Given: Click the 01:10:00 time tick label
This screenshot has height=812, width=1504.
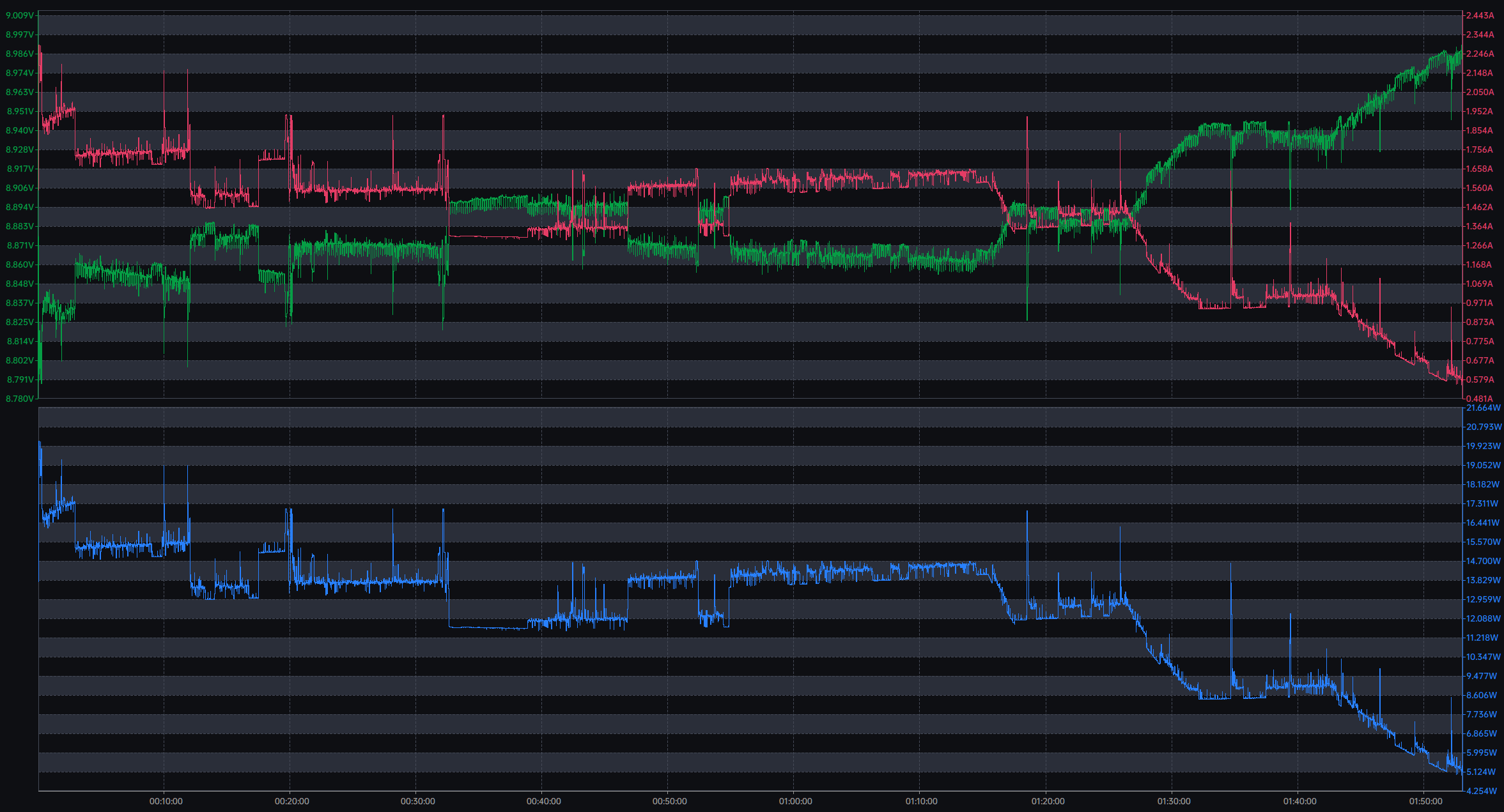Looking at the screenshot, I should (921, 801).
